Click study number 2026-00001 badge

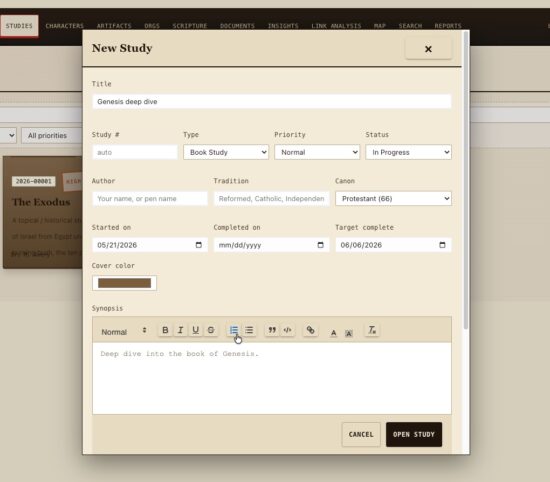coord(34,181)
